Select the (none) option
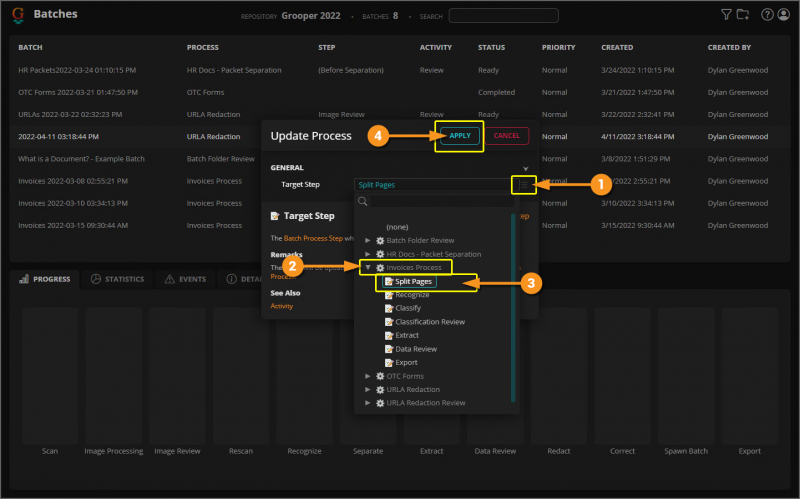Image resolution: width=800 pixels, height=499 pixels. click(x=397, y=227)
